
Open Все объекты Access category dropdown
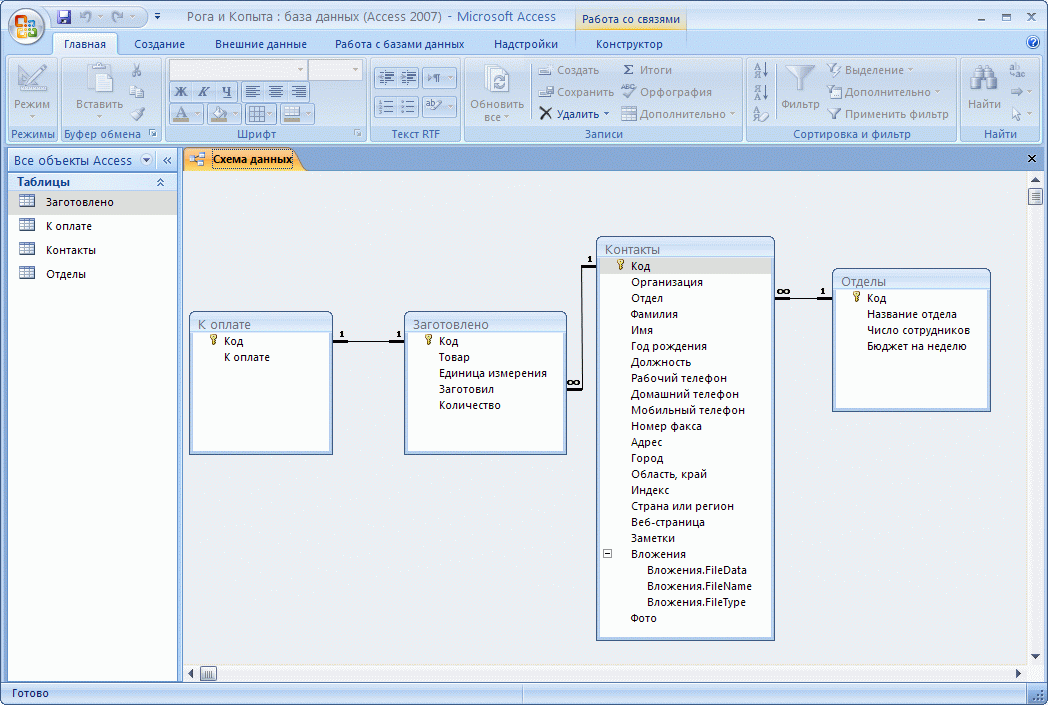(147, 160)
